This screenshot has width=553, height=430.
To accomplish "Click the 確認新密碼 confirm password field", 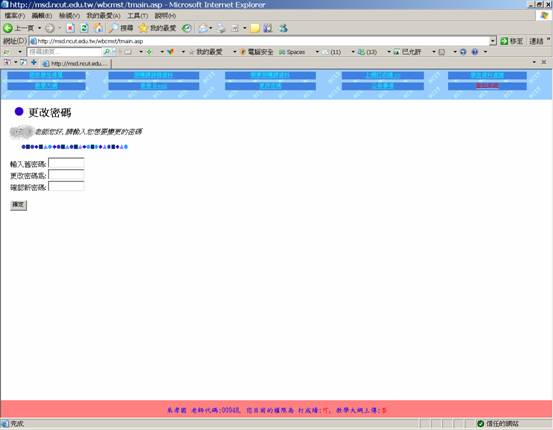I will tap(66, 186).
